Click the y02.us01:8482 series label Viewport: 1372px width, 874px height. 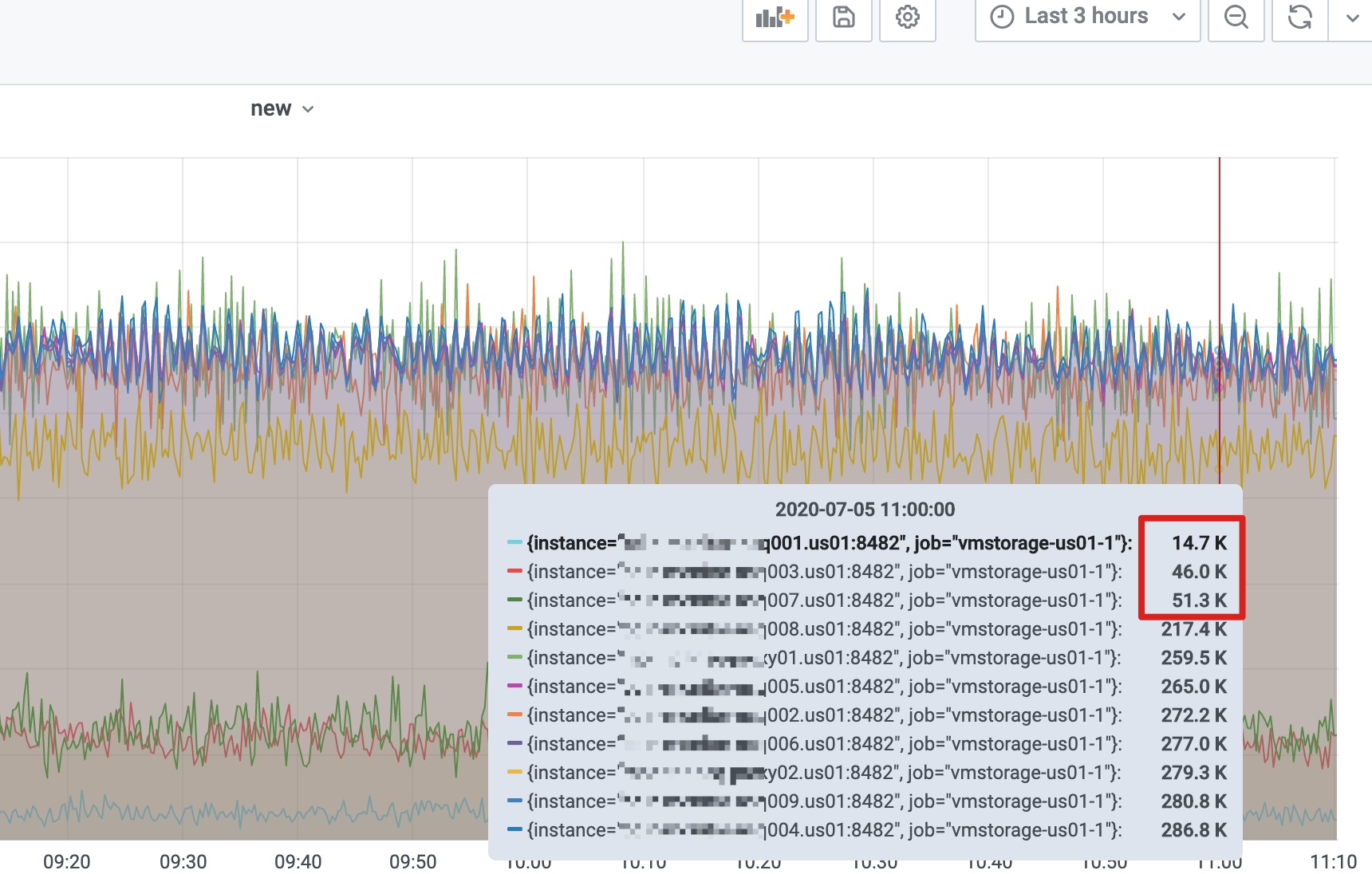coord(824,773)
